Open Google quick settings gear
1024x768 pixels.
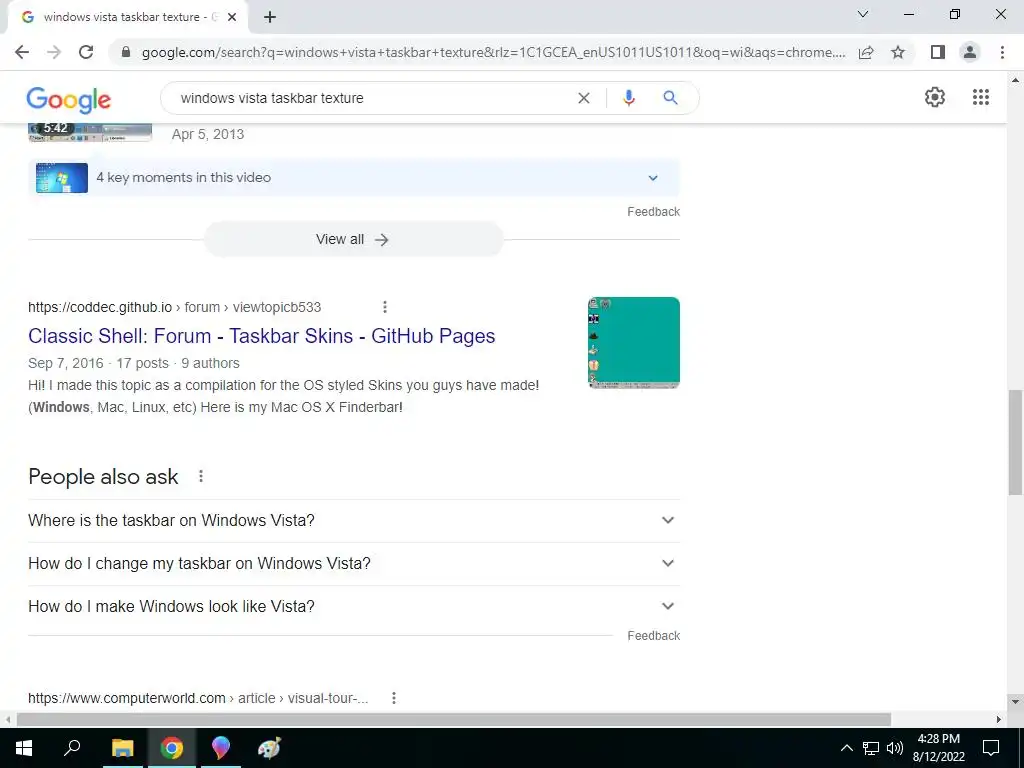click(x=935, y=97)
